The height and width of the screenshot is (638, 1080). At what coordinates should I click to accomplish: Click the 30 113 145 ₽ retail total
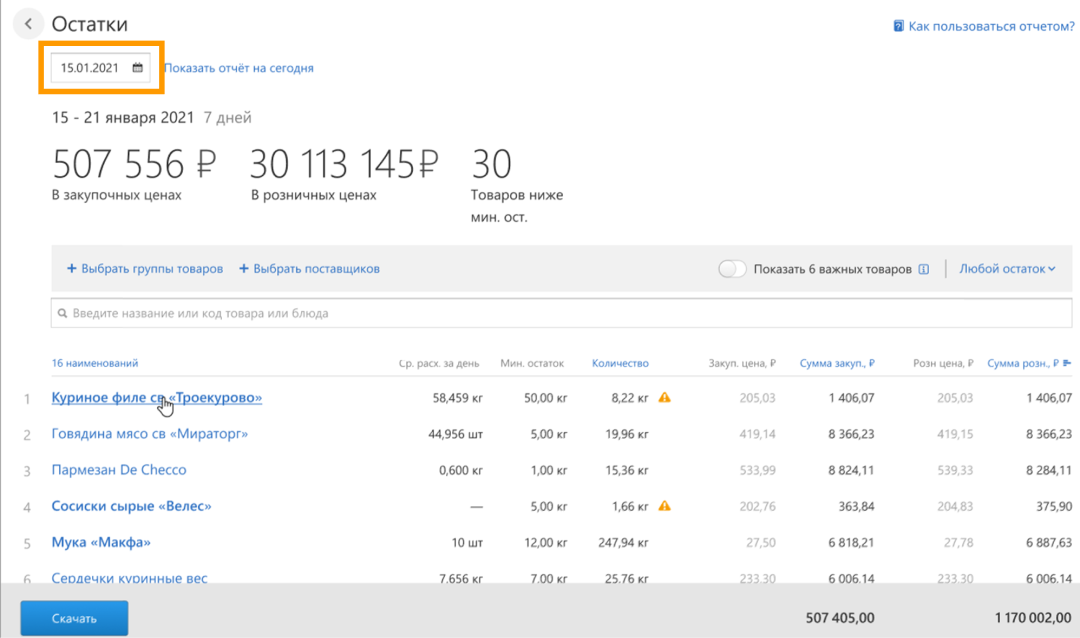(344, 164)
